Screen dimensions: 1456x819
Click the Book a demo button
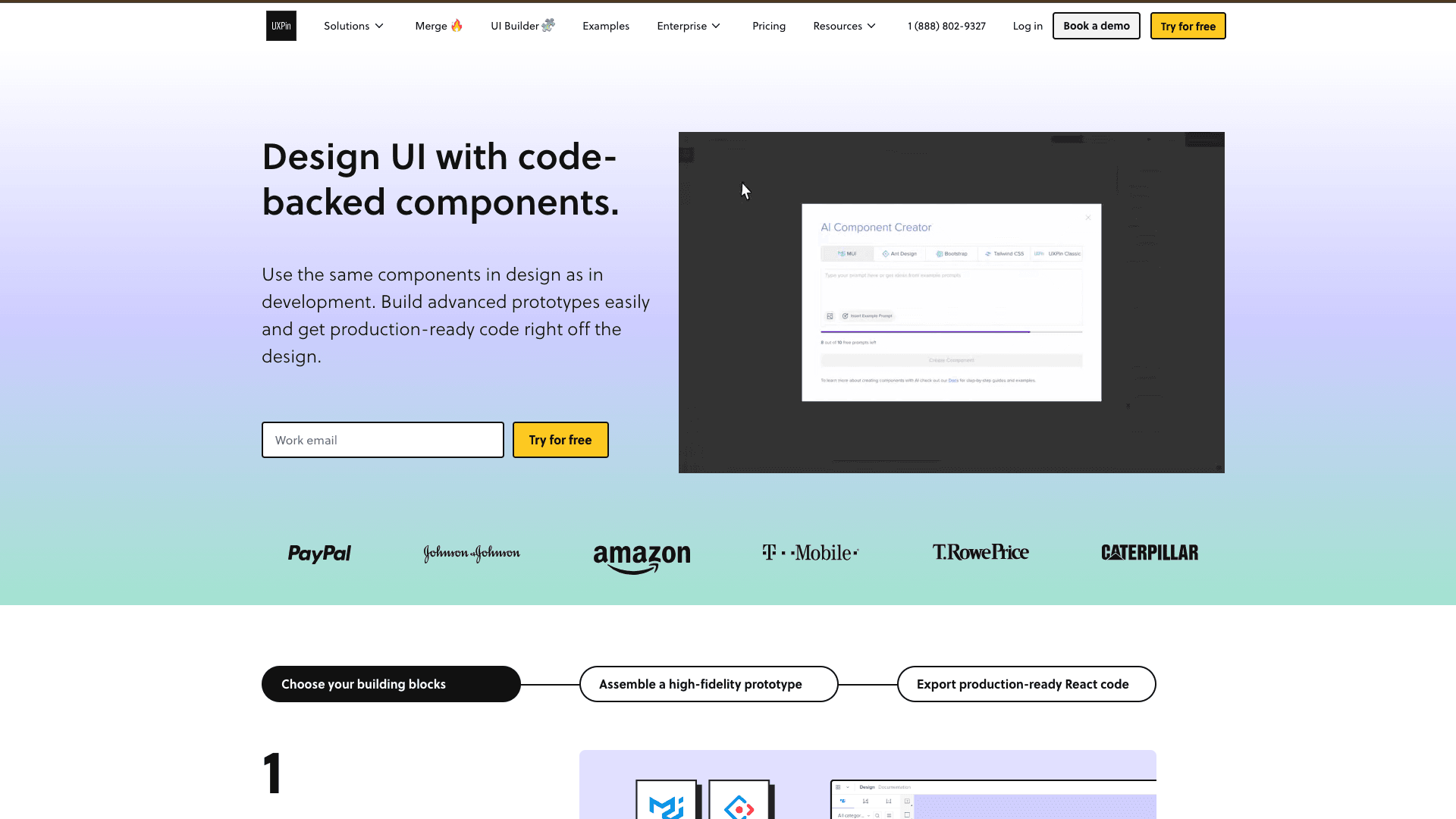point(1096,26)
